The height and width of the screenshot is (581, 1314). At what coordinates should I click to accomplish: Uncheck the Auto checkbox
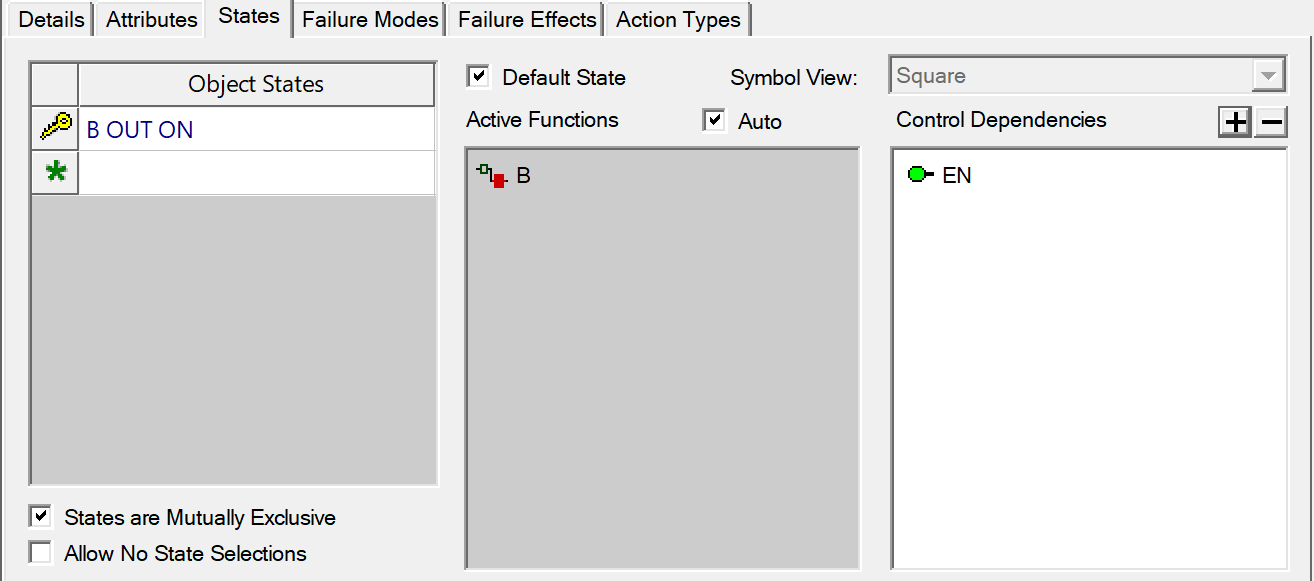pos(714,120)
